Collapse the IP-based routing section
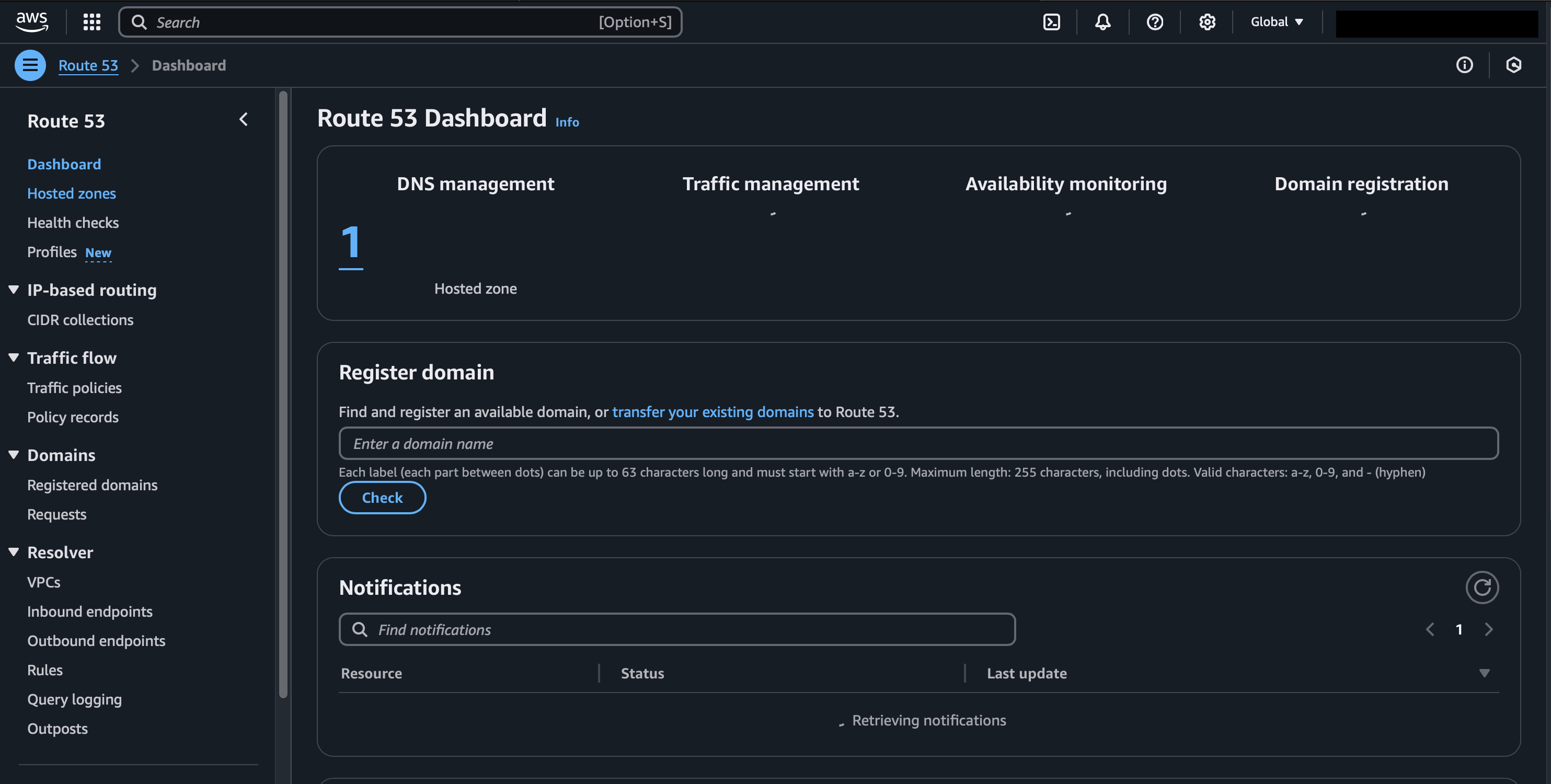The height and width of the screenshot is (784, 1551). point(14,290)
